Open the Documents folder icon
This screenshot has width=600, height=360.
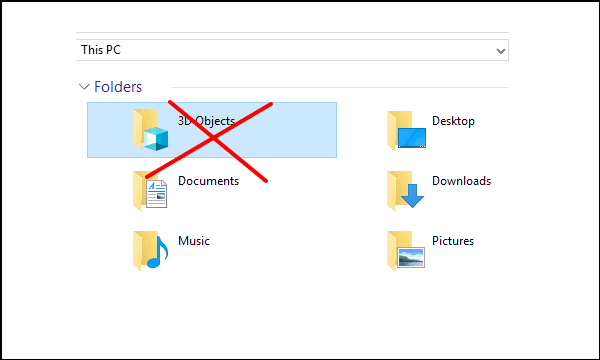coord(150,190)
